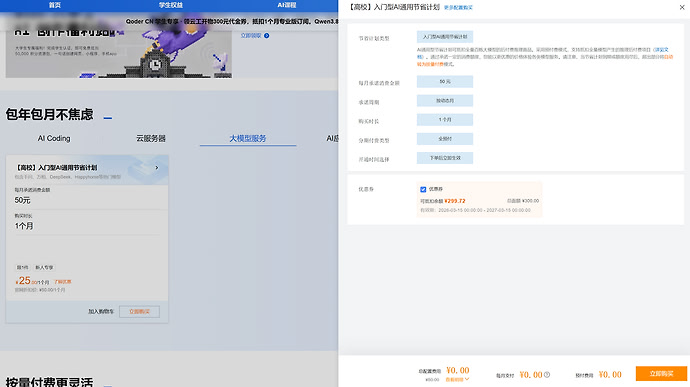
Task: Open the 了解优惠 link beside the price
Action: 63,282
